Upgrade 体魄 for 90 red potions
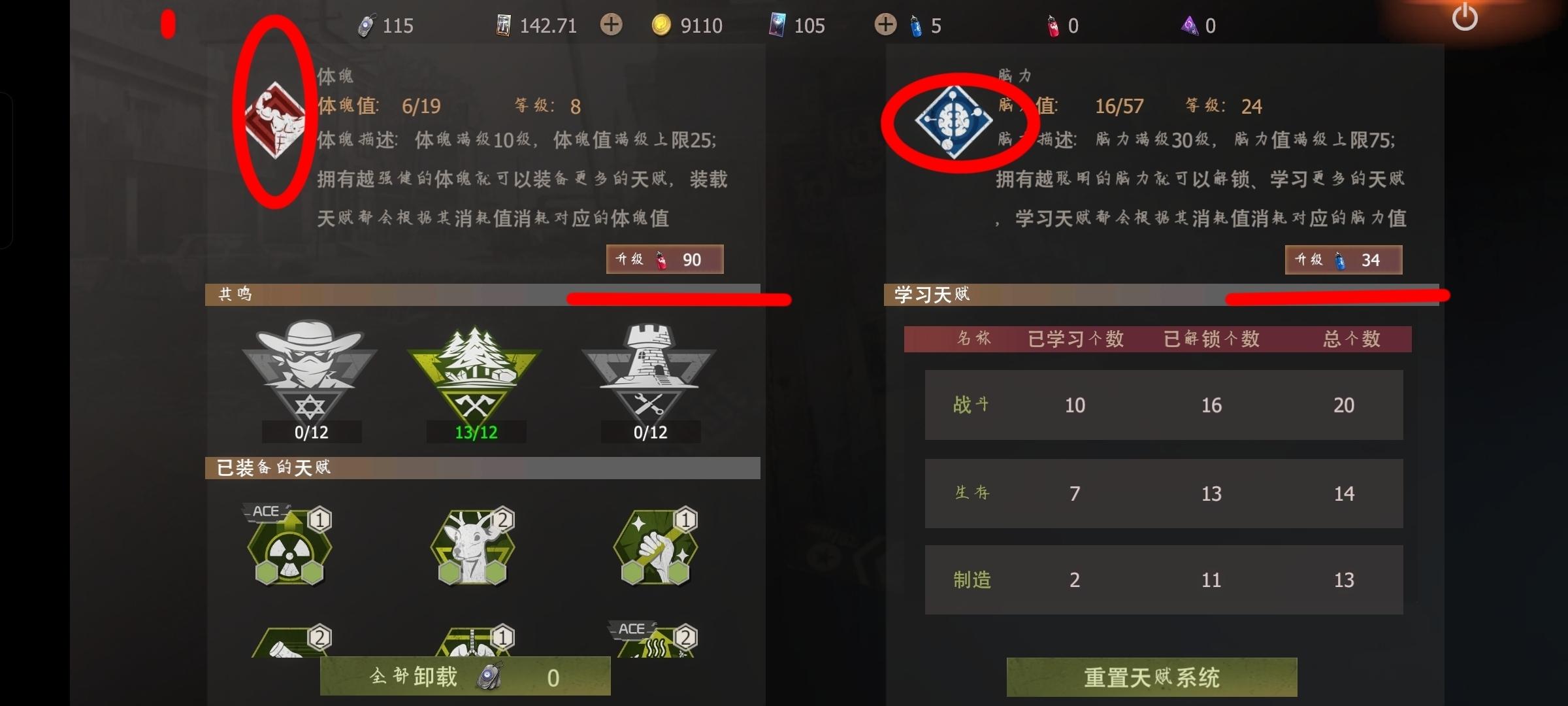The width and height of the screenshot is (1568, 706). pyautogui.click(x=664, y=259)
